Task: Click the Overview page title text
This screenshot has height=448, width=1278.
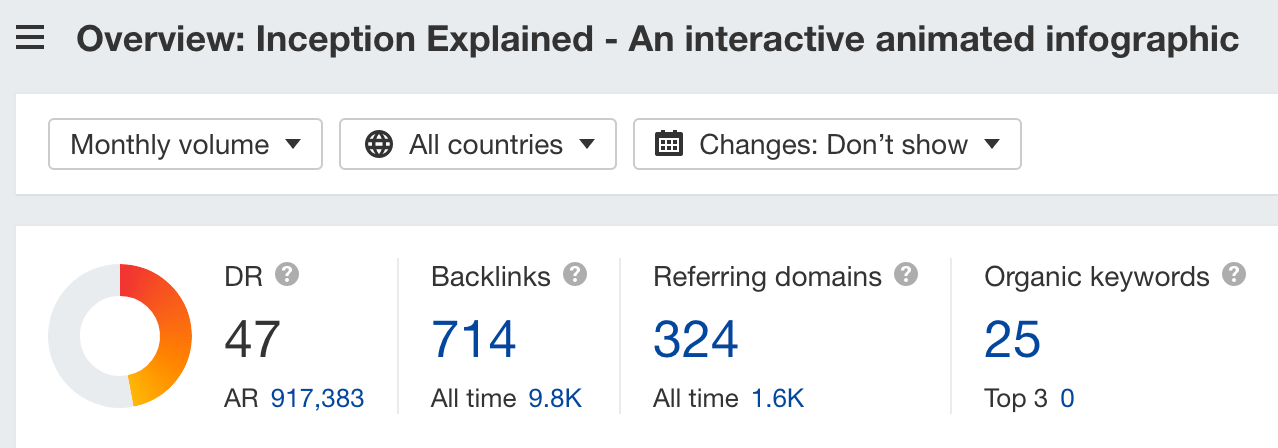Action: (657, 40)
